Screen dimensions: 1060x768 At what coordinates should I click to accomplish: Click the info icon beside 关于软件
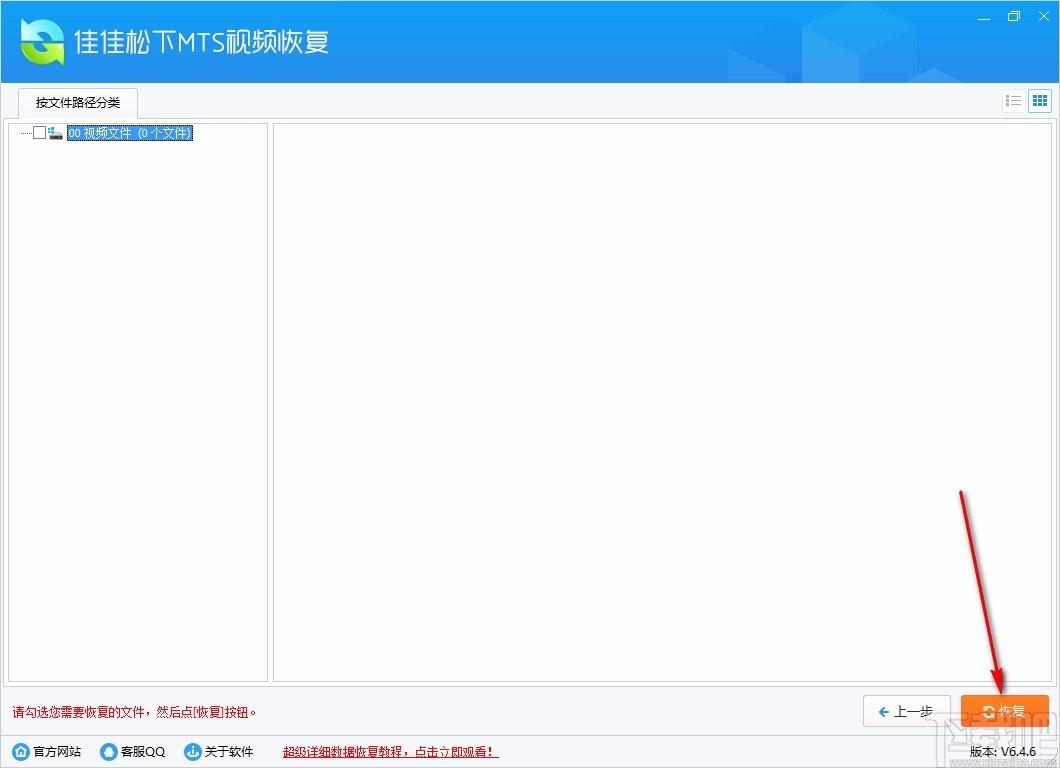193,752
